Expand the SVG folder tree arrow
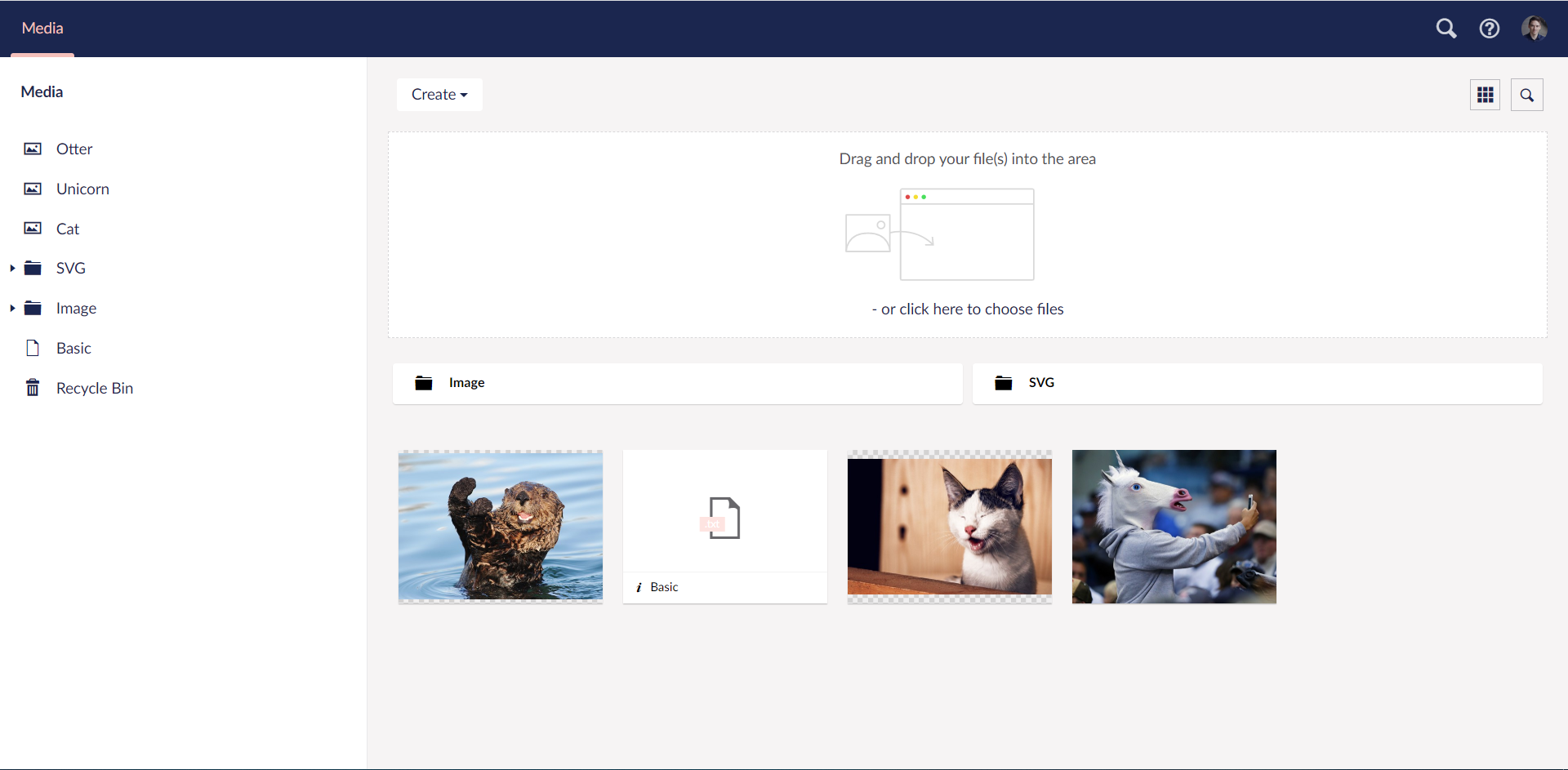The image size is (1568, 770). pyautogui.click(x=12, y=268)
